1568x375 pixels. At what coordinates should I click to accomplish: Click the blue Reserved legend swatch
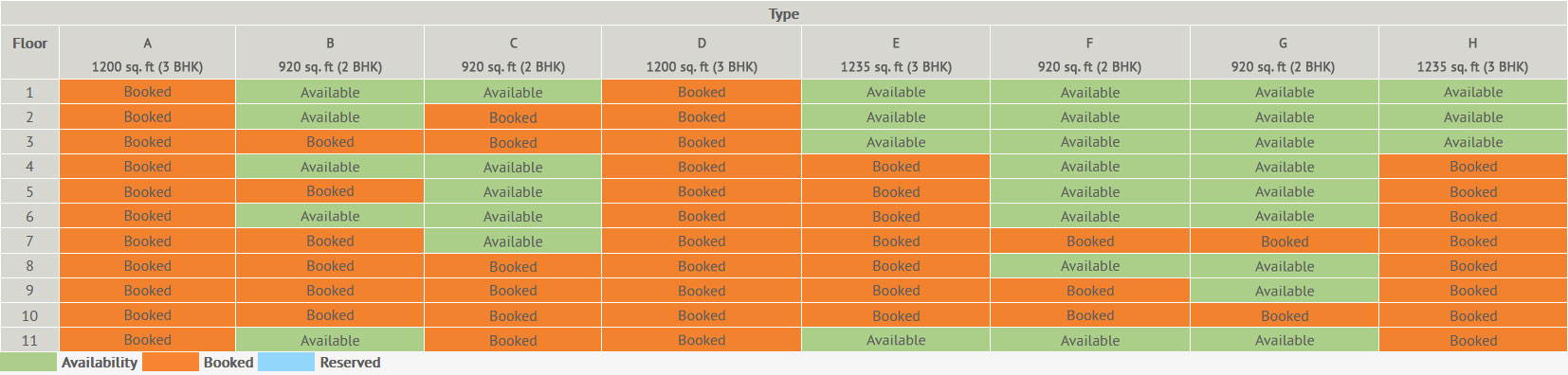286,363
